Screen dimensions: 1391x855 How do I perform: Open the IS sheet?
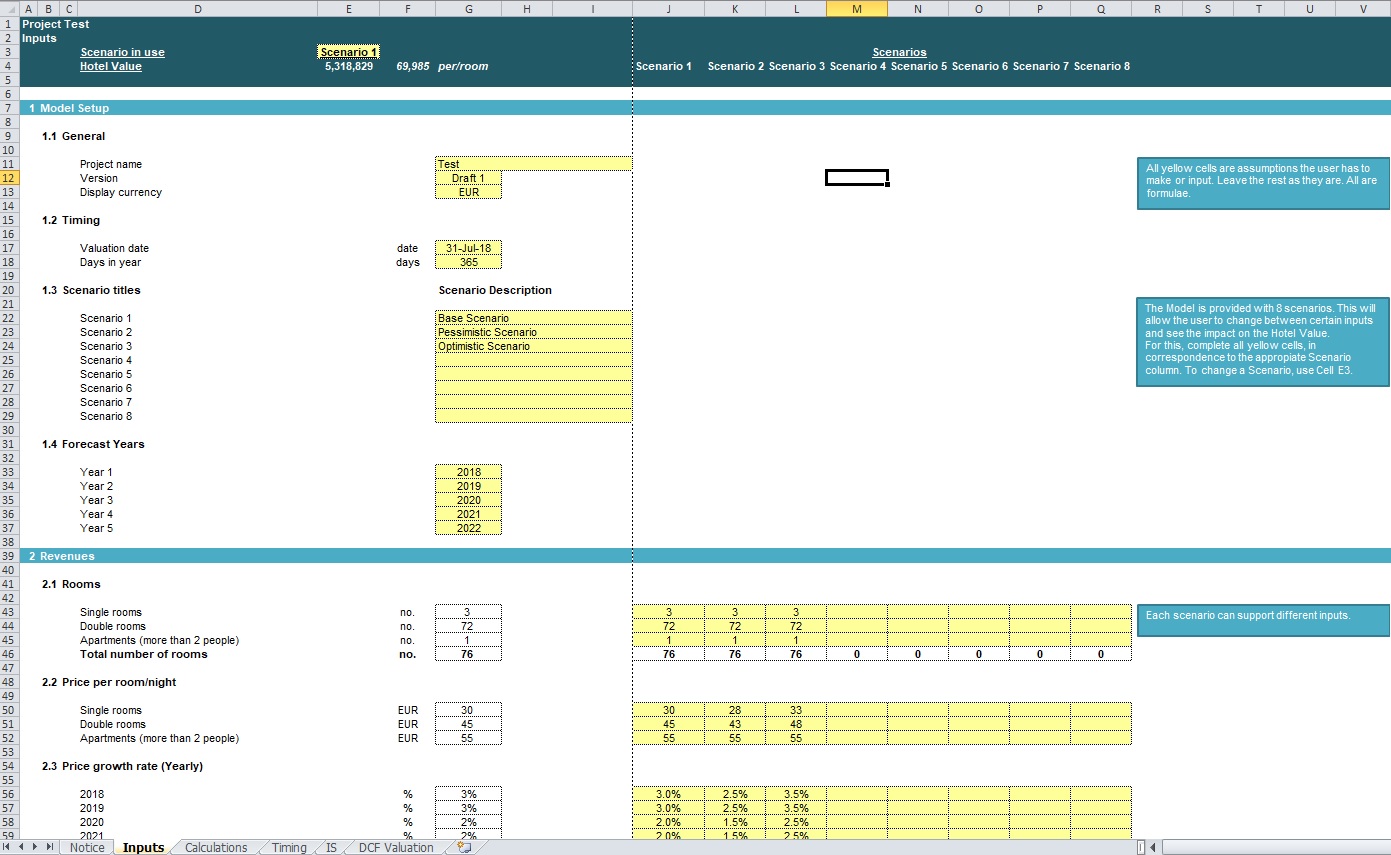pyautogui.click(x=330, y=847)
